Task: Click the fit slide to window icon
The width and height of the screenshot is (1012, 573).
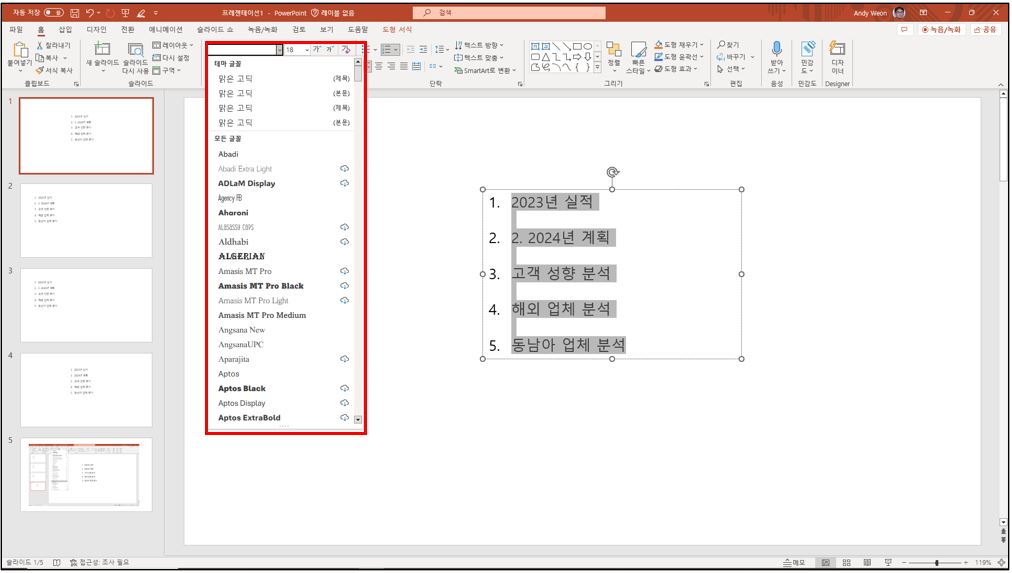Action: coord(1001,563)
